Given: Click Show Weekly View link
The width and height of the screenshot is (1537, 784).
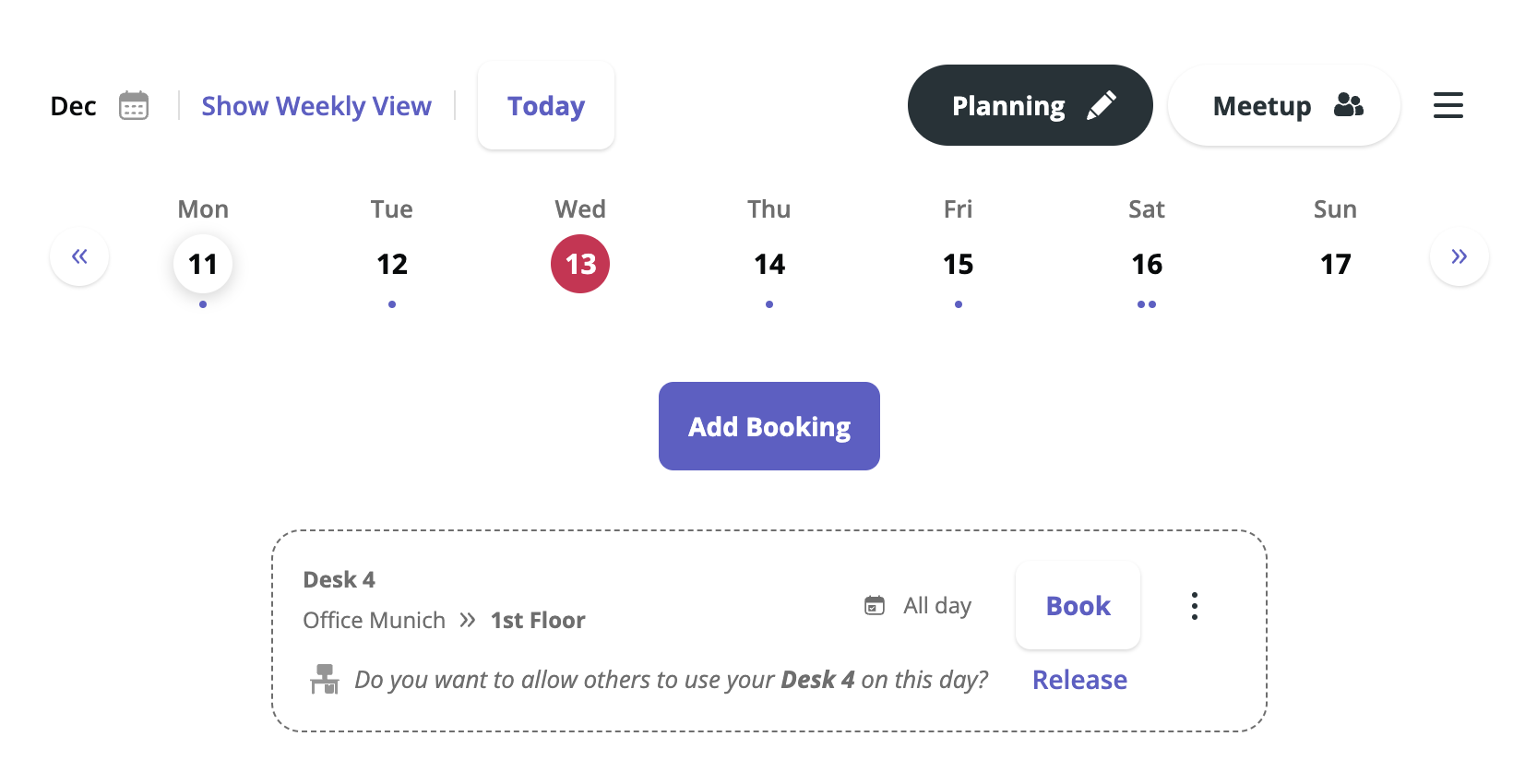Looking at the screenshot, I should click(x=316, y=106).
